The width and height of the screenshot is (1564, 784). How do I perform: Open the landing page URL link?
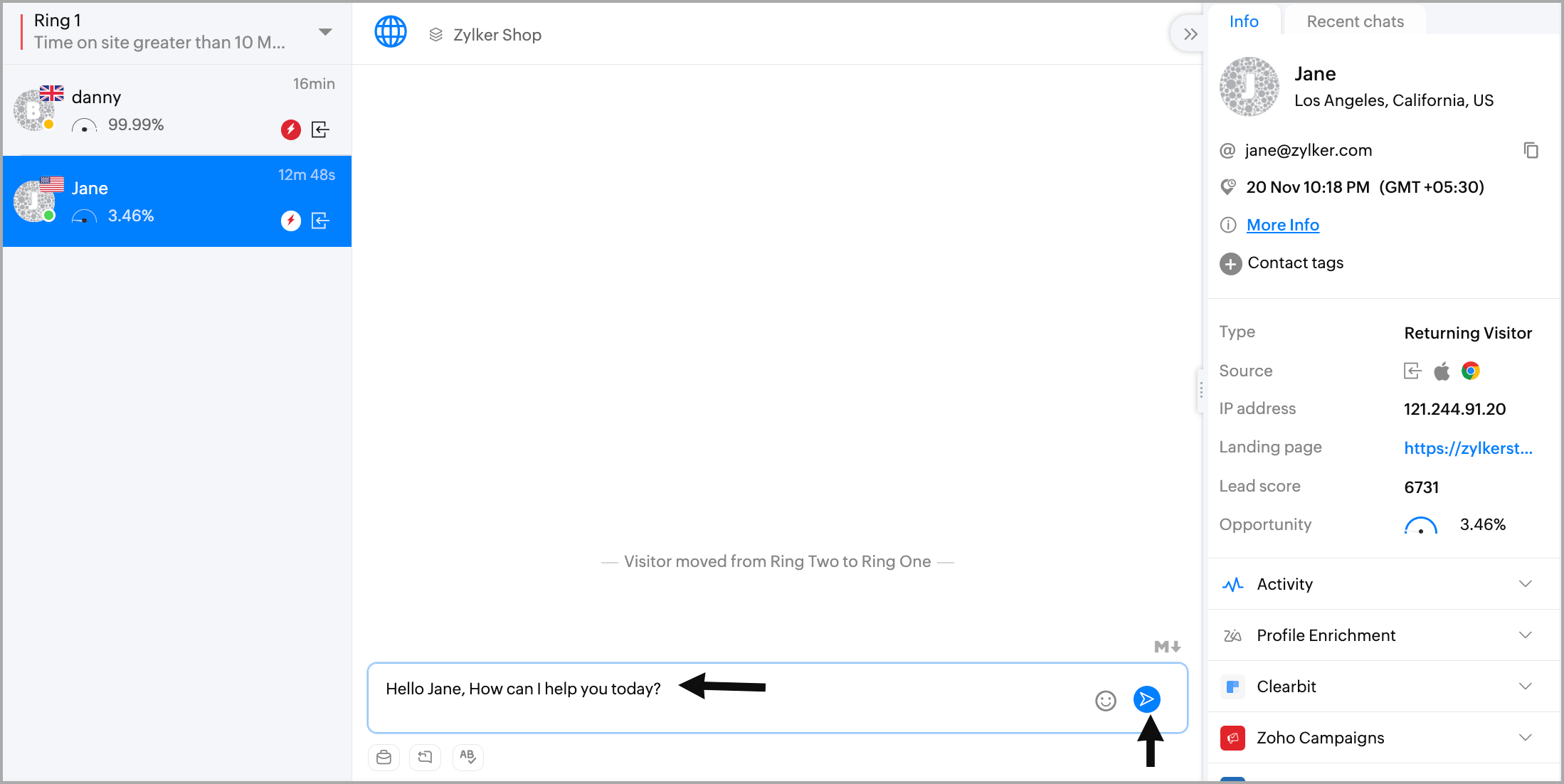pos(1467,448)
